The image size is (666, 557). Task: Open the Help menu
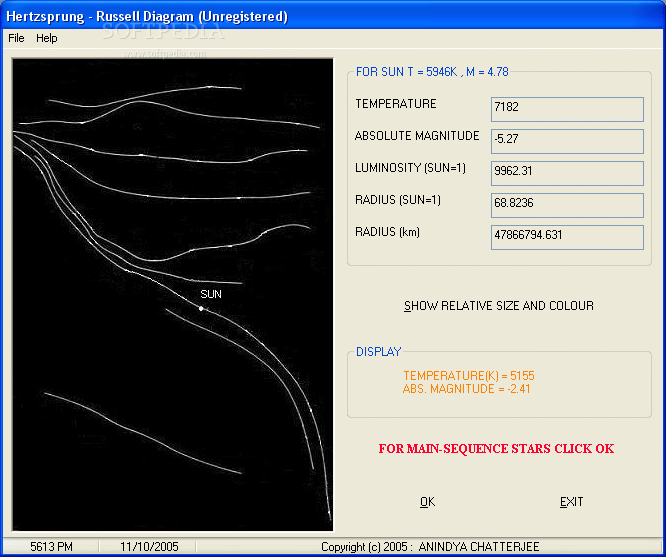click(46, 38)
